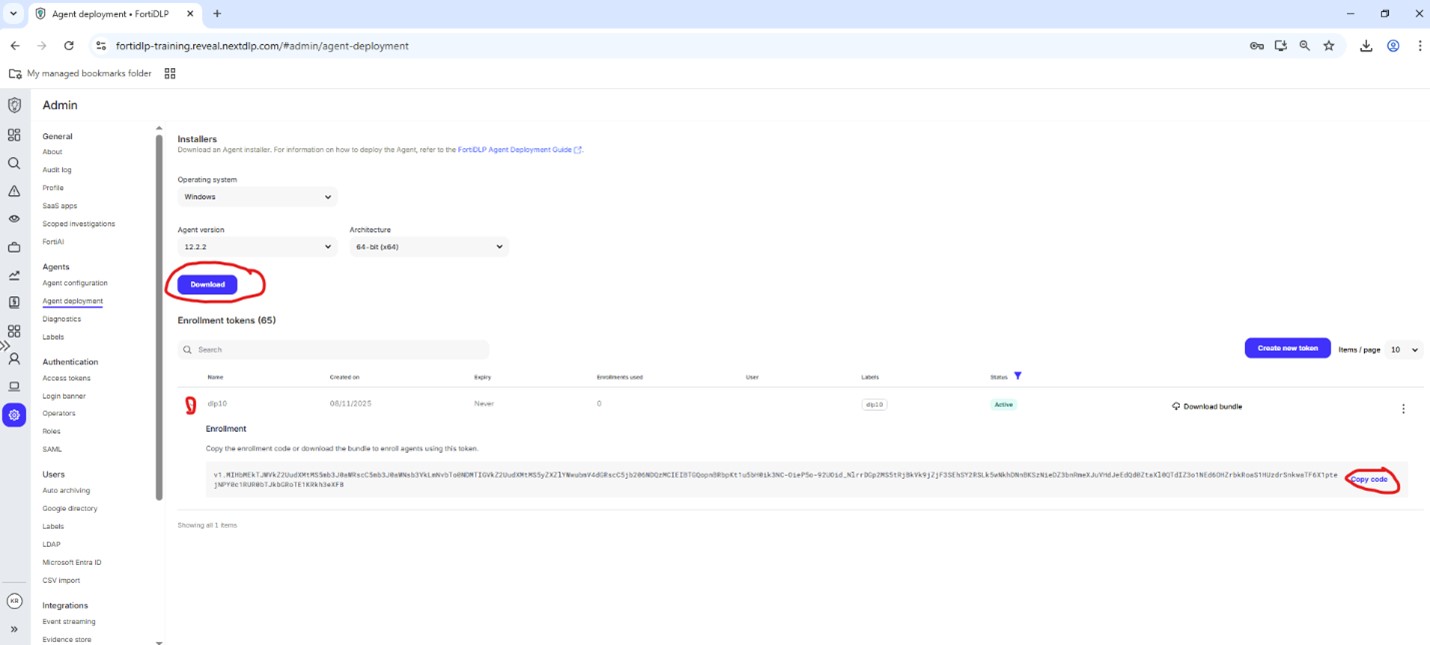This screenshot has width=1430, height=645.
Task: Click the blue Download installer button
Action: (x=208, y=284)
